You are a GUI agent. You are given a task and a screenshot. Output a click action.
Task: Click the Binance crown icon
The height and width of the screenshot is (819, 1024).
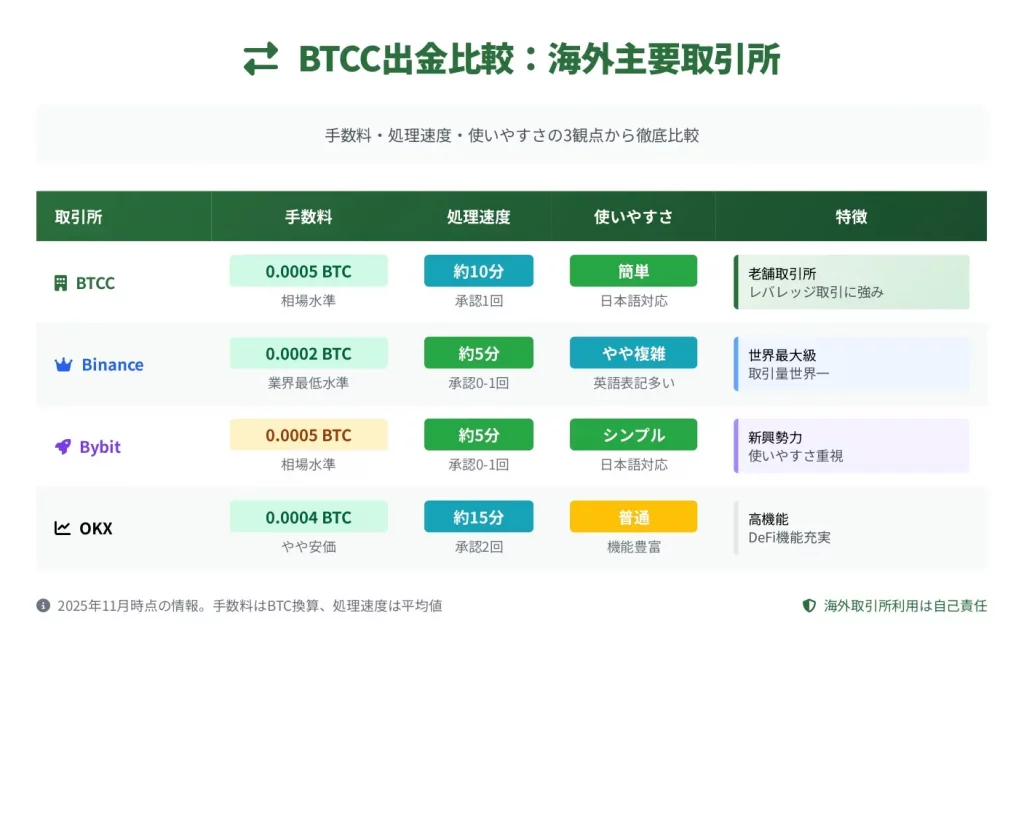click(63, 365)
